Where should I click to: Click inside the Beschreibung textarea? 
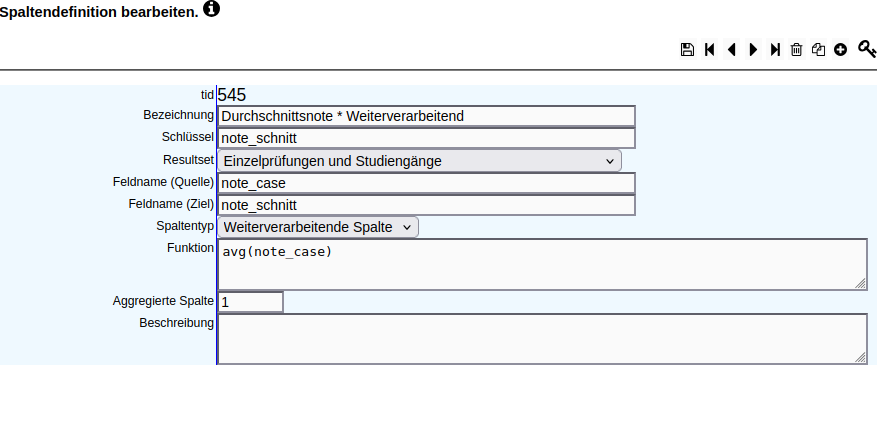coord(543,339)
